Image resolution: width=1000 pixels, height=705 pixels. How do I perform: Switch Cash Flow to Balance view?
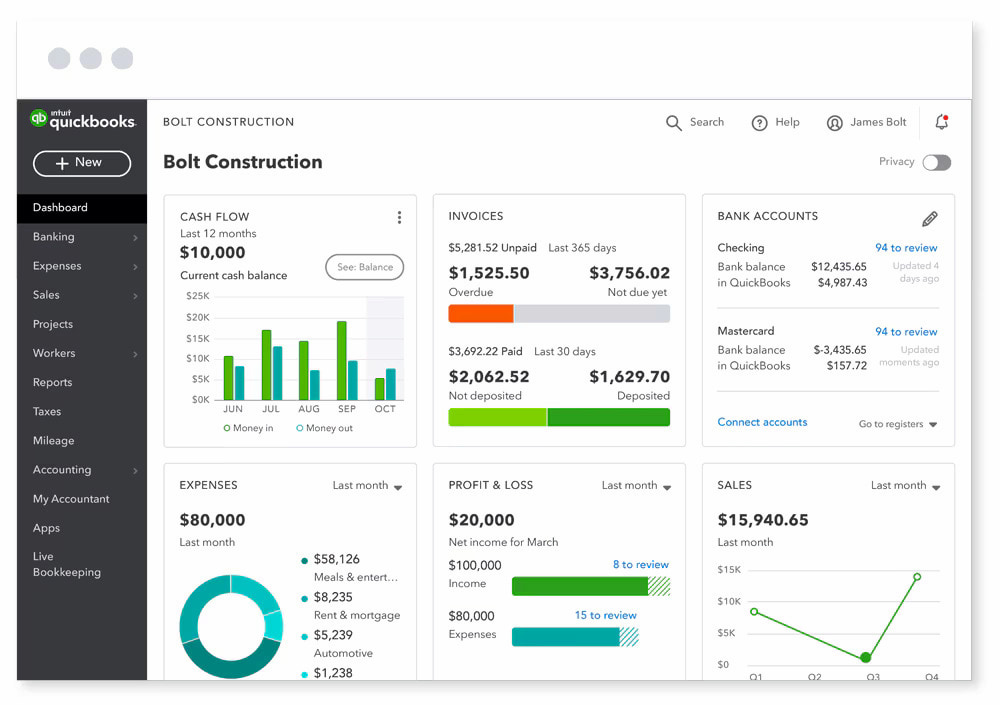364,267
